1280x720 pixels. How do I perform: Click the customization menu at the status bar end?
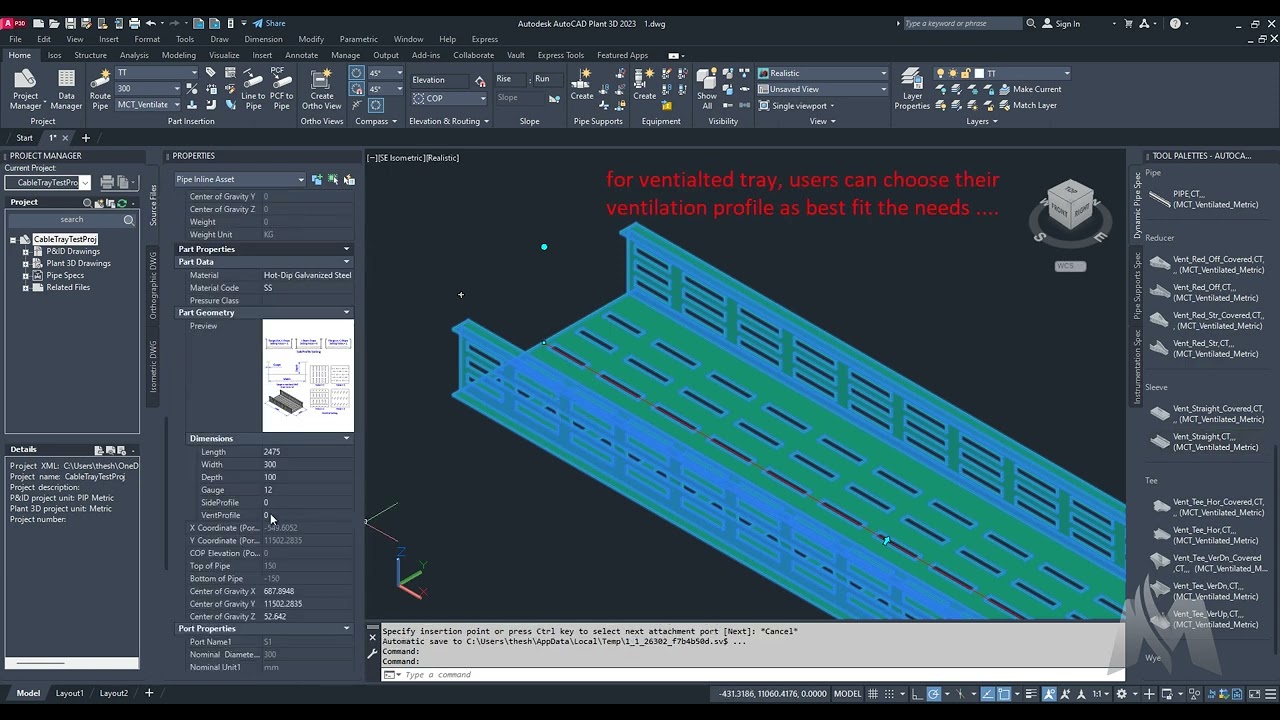(x=1268, y=693)
